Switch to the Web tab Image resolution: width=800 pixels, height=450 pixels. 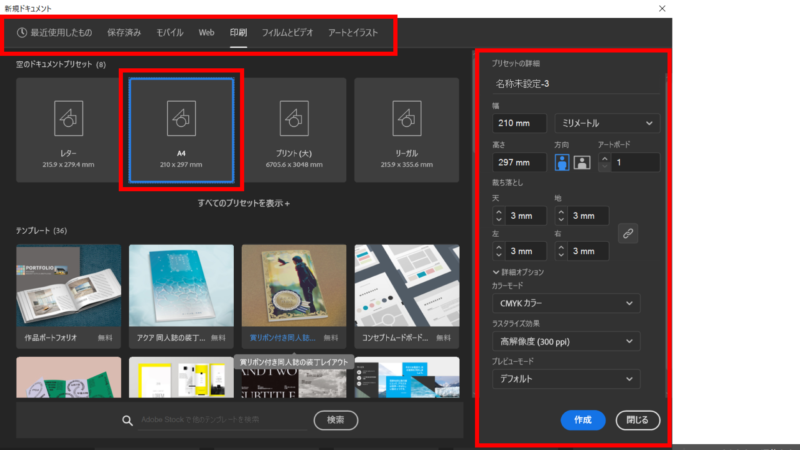[206, 33]
